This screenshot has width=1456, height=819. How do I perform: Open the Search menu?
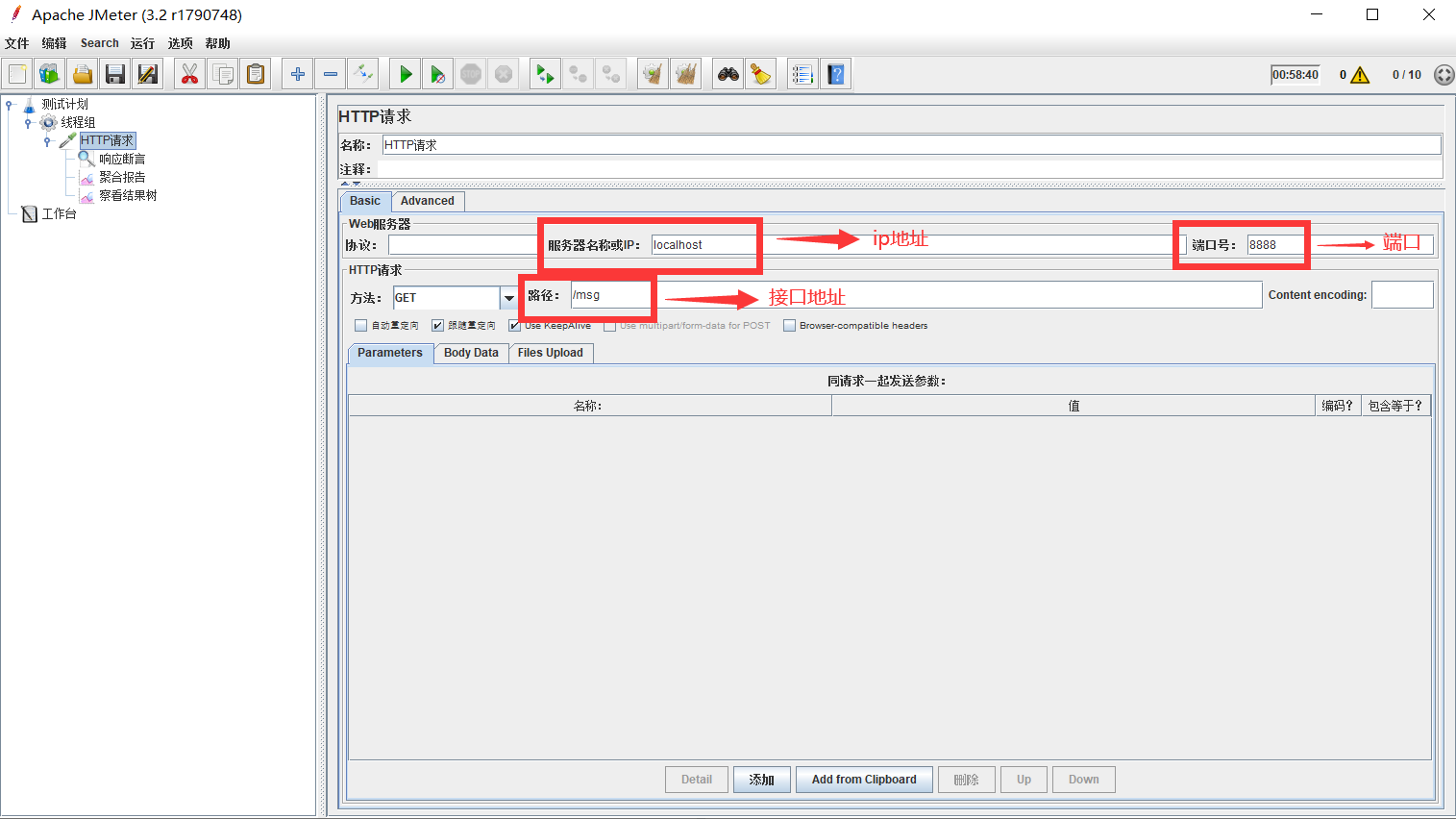[x=100, y=43]
